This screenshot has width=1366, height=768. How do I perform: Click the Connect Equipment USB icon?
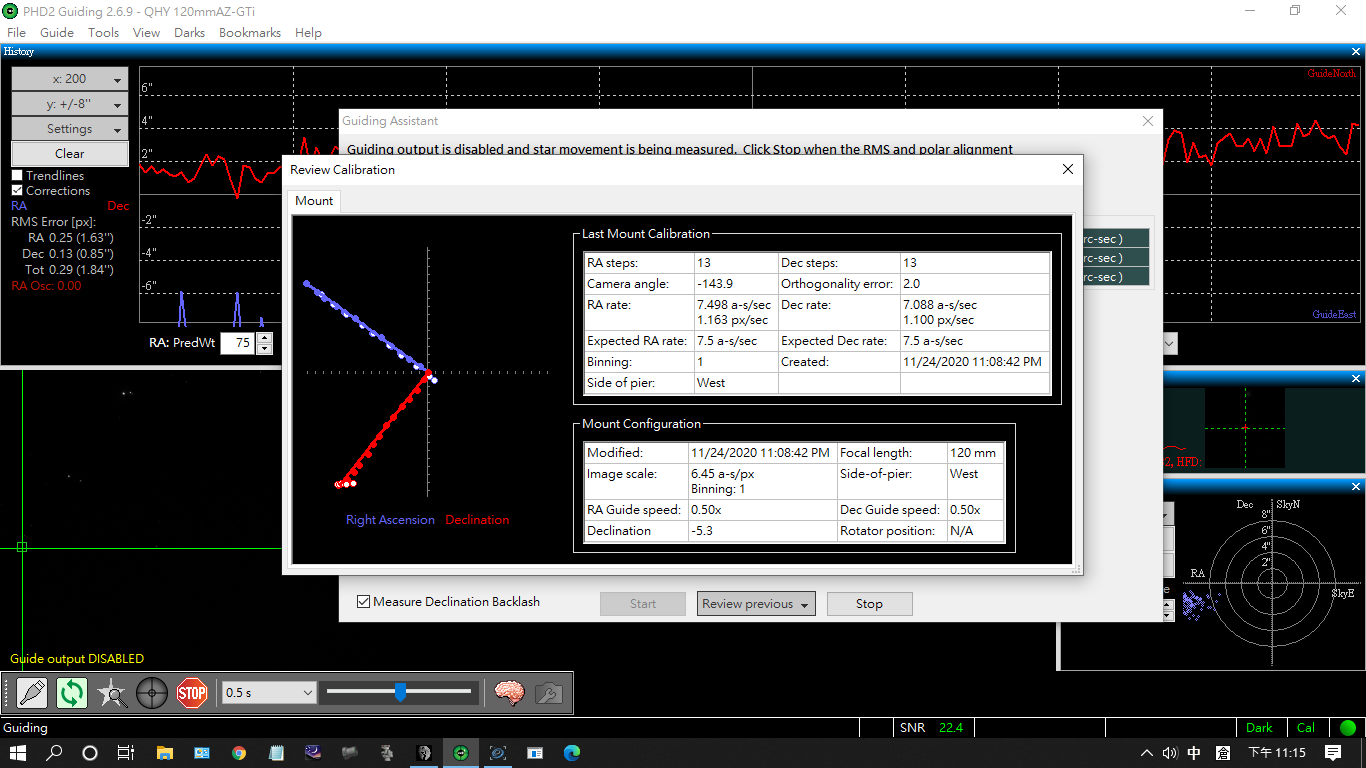32,693
